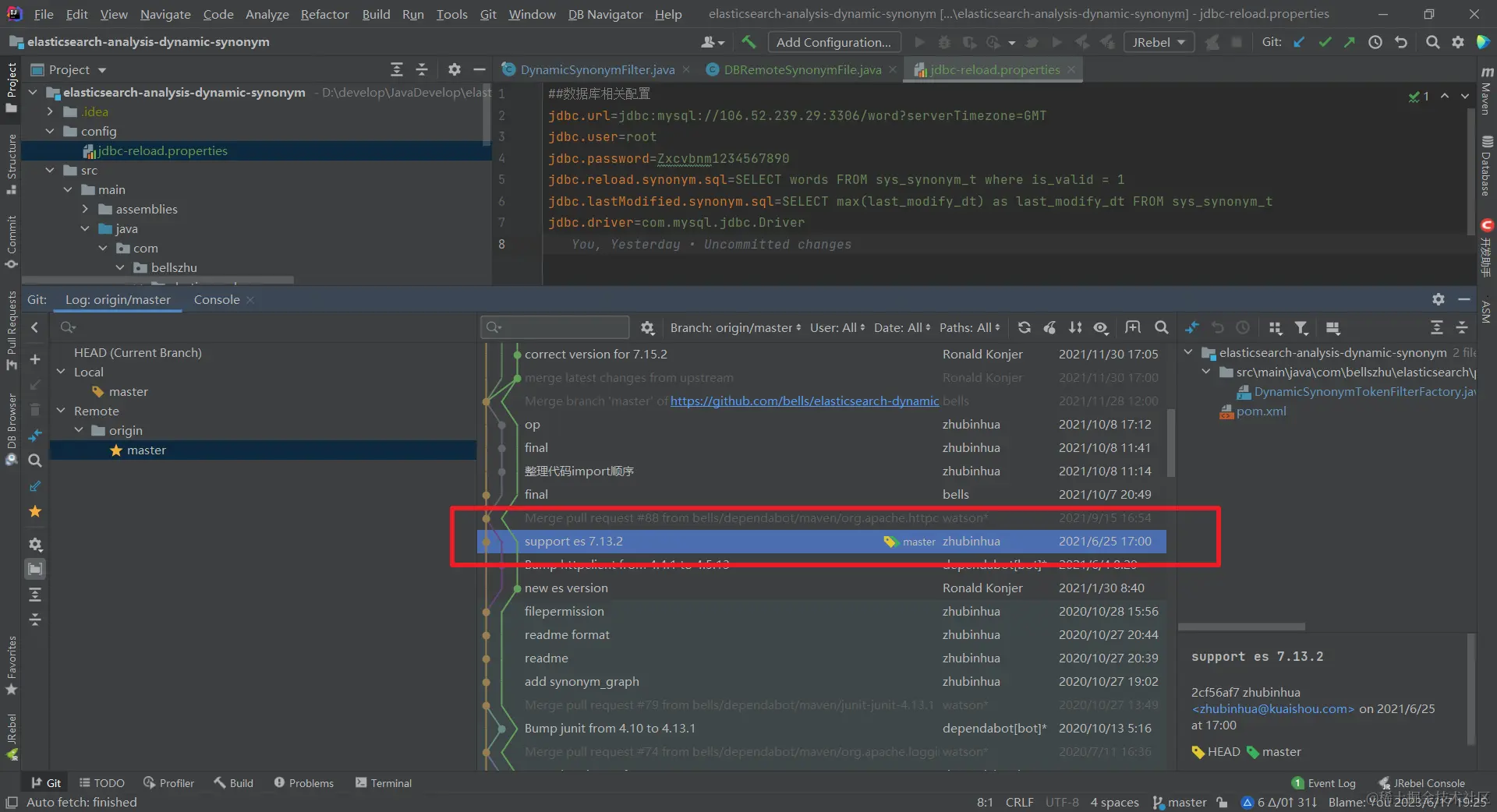Viewport: 1497px width, 812px height.
Task: Toggle the Structure tool window
Action: coord(11,164)
